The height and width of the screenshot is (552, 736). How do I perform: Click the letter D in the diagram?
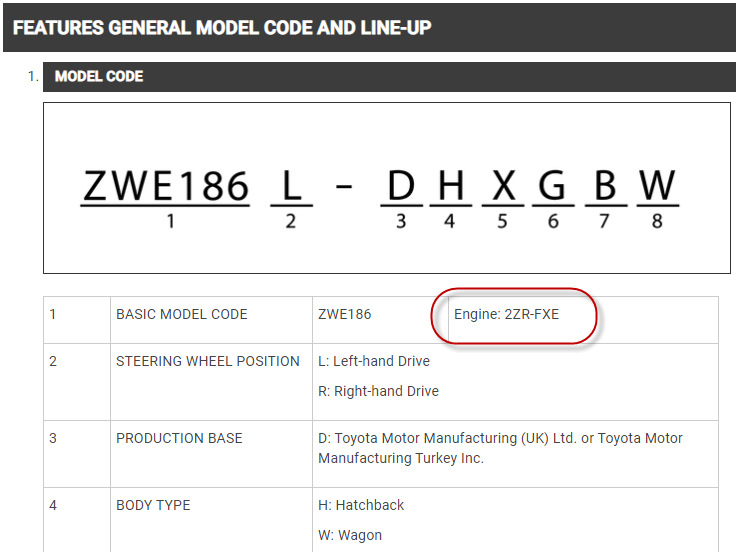tap(400, 186)
